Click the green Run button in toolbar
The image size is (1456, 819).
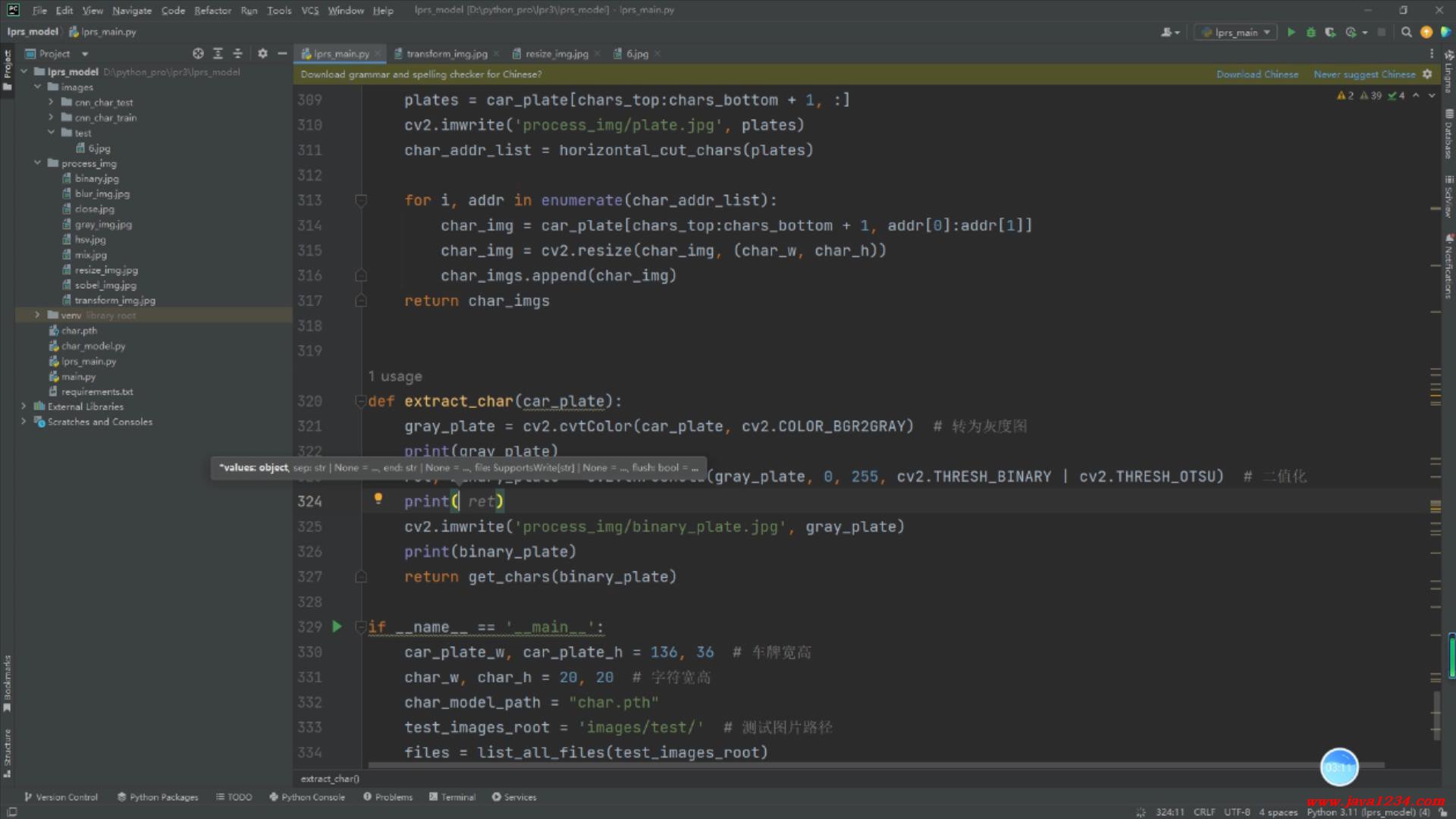tap(1291, 32)
